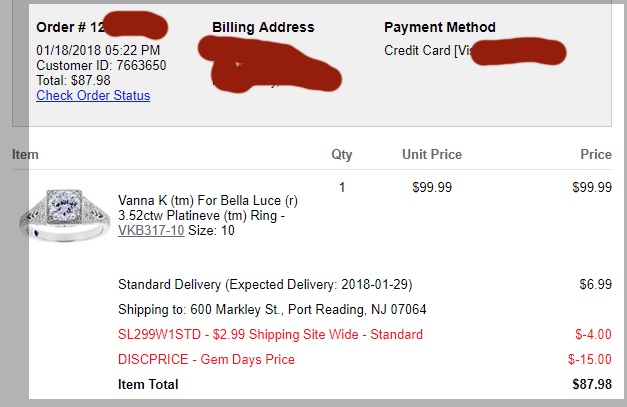This screenshot has height=407, width=627.
Task: Open the VKB317-10 product link
Action: click(150, 230)
